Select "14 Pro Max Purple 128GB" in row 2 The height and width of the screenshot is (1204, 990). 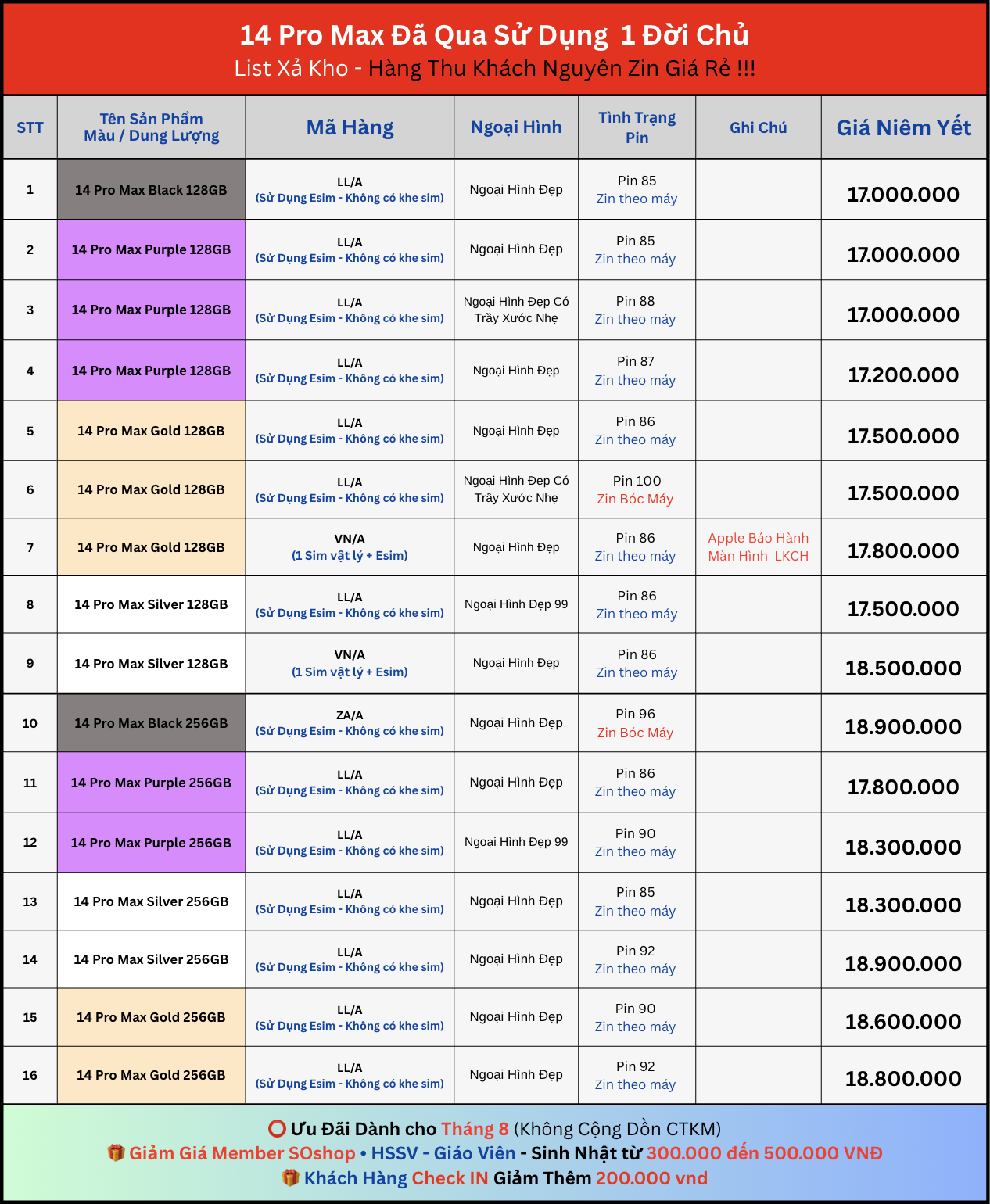click(x=151, y=249)
